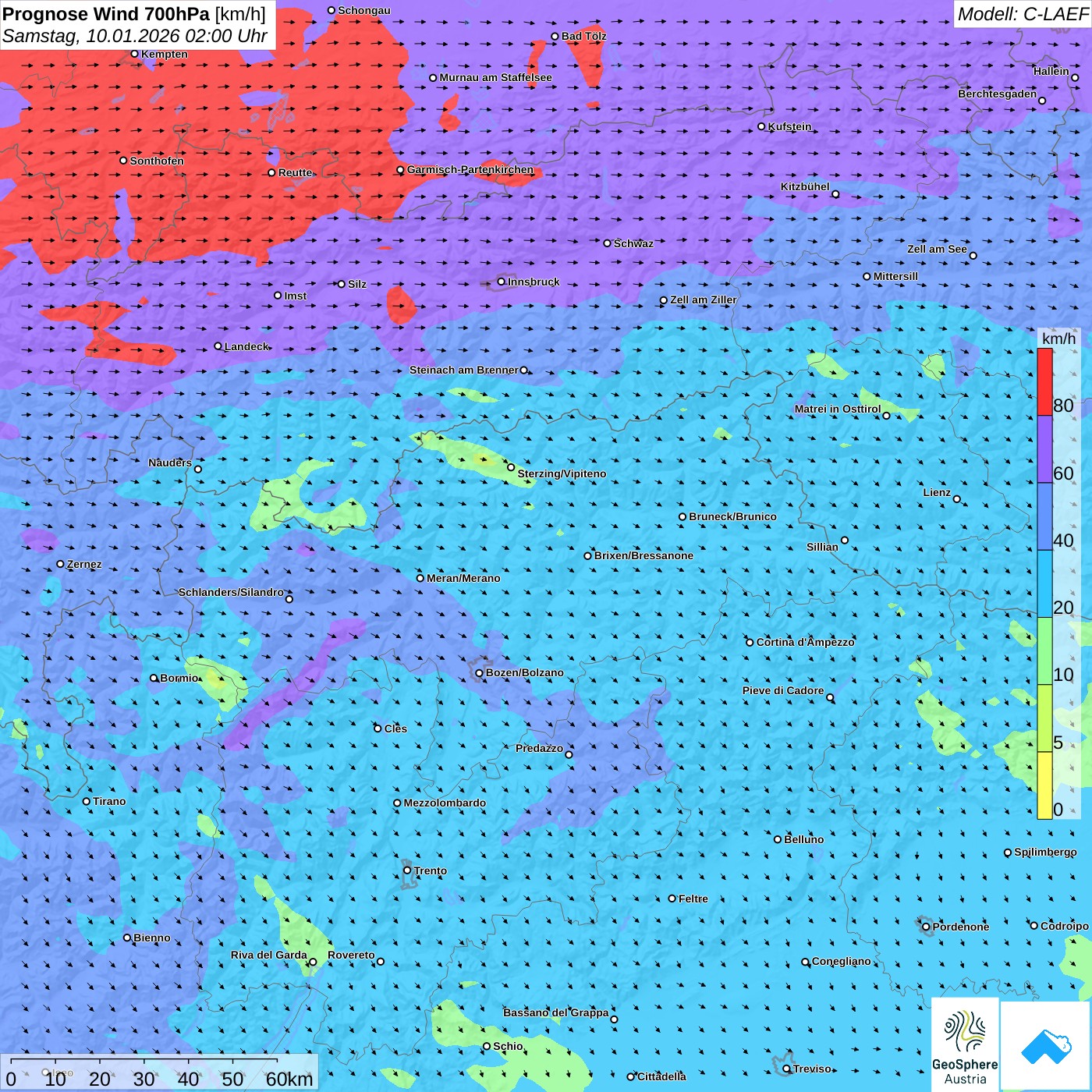Select the Pordenone city marker

(926, 927)
